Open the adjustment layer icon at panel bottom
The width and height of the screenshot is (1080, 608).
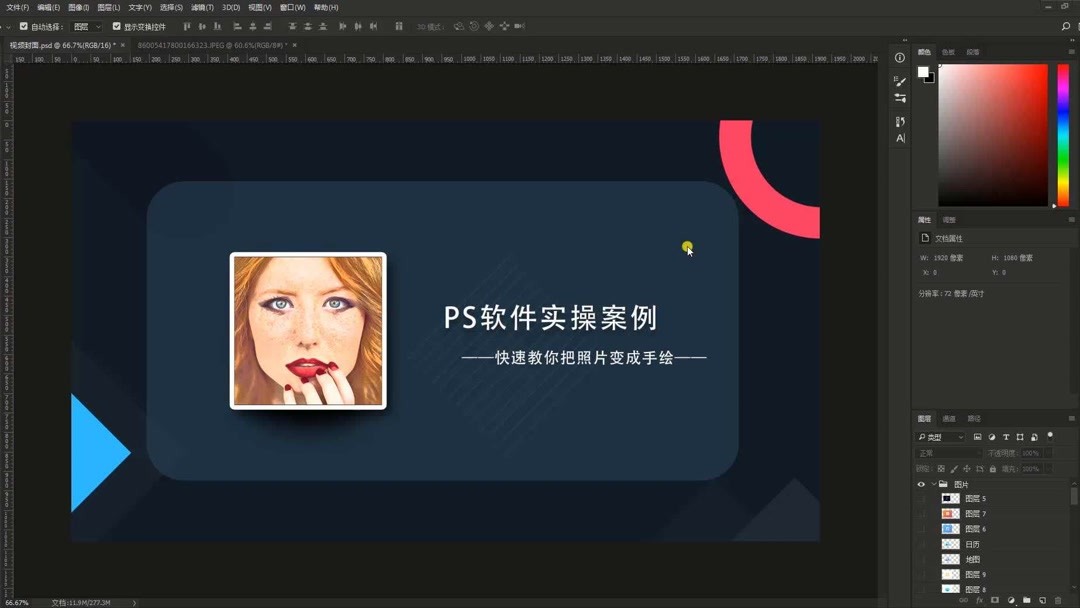pos(1011,600)
